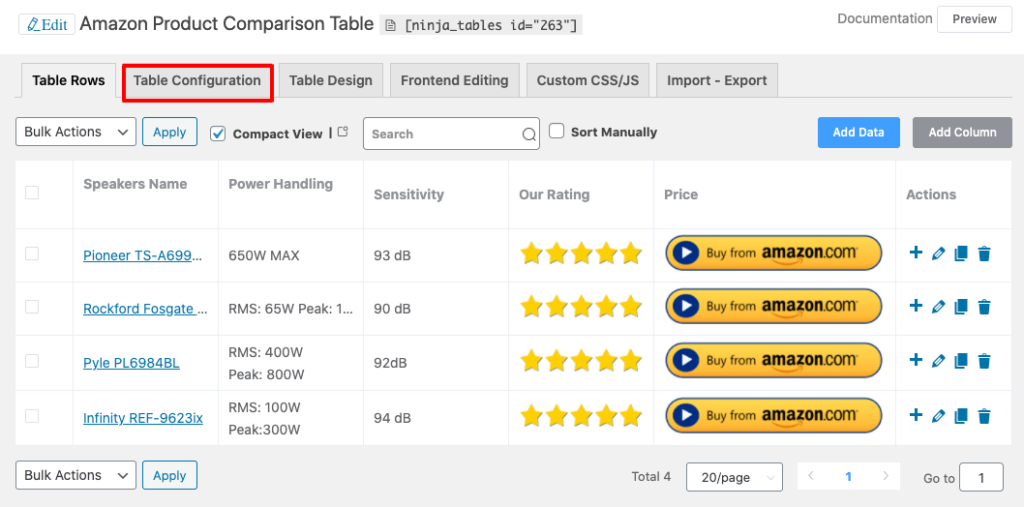Switch to the Table Configuration tab

click(x=197, y=81)
